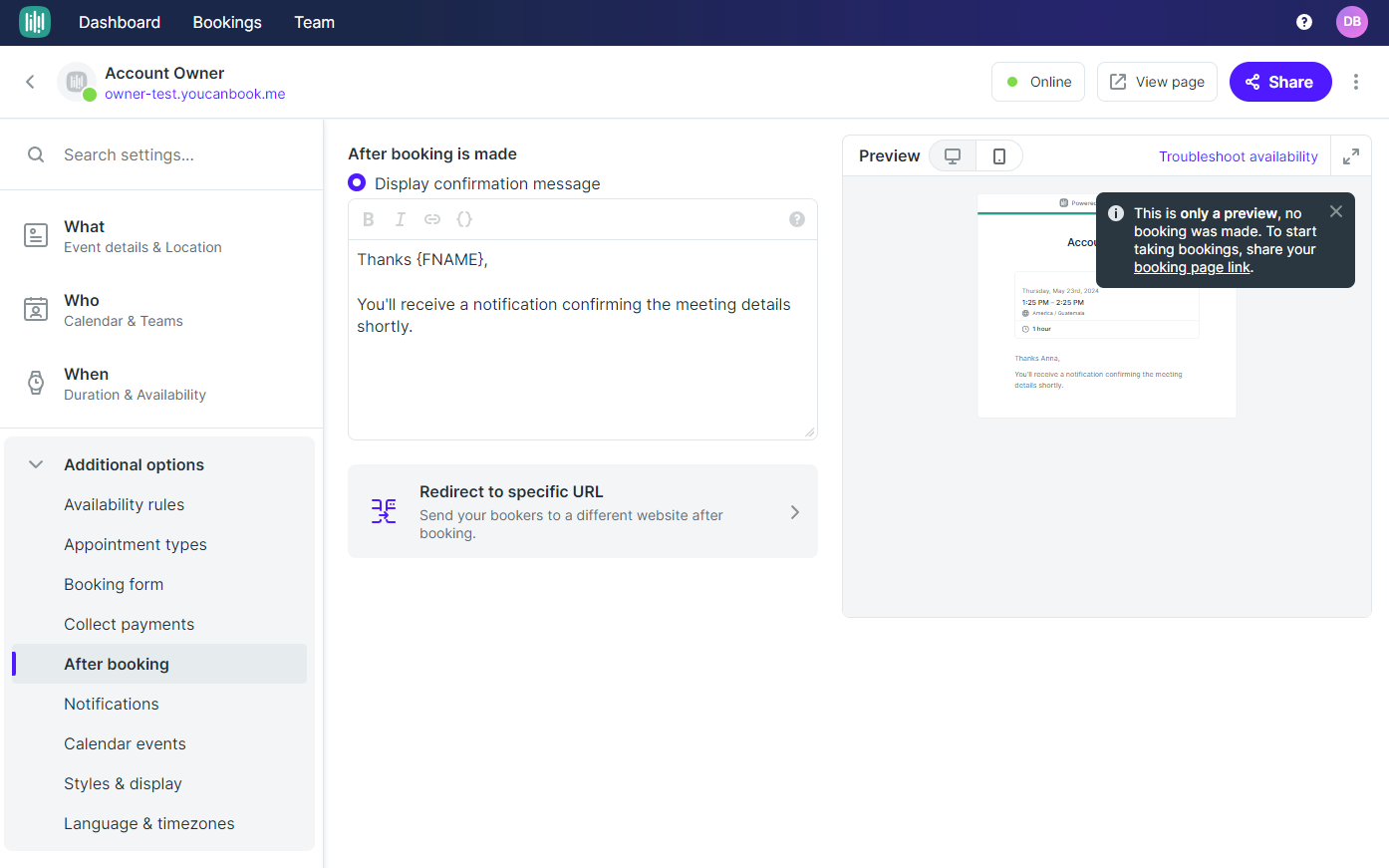Open the DB user avatar menu
Image resolution: width=1389 pixels, height=868 pixels.
coord(1352,22)
